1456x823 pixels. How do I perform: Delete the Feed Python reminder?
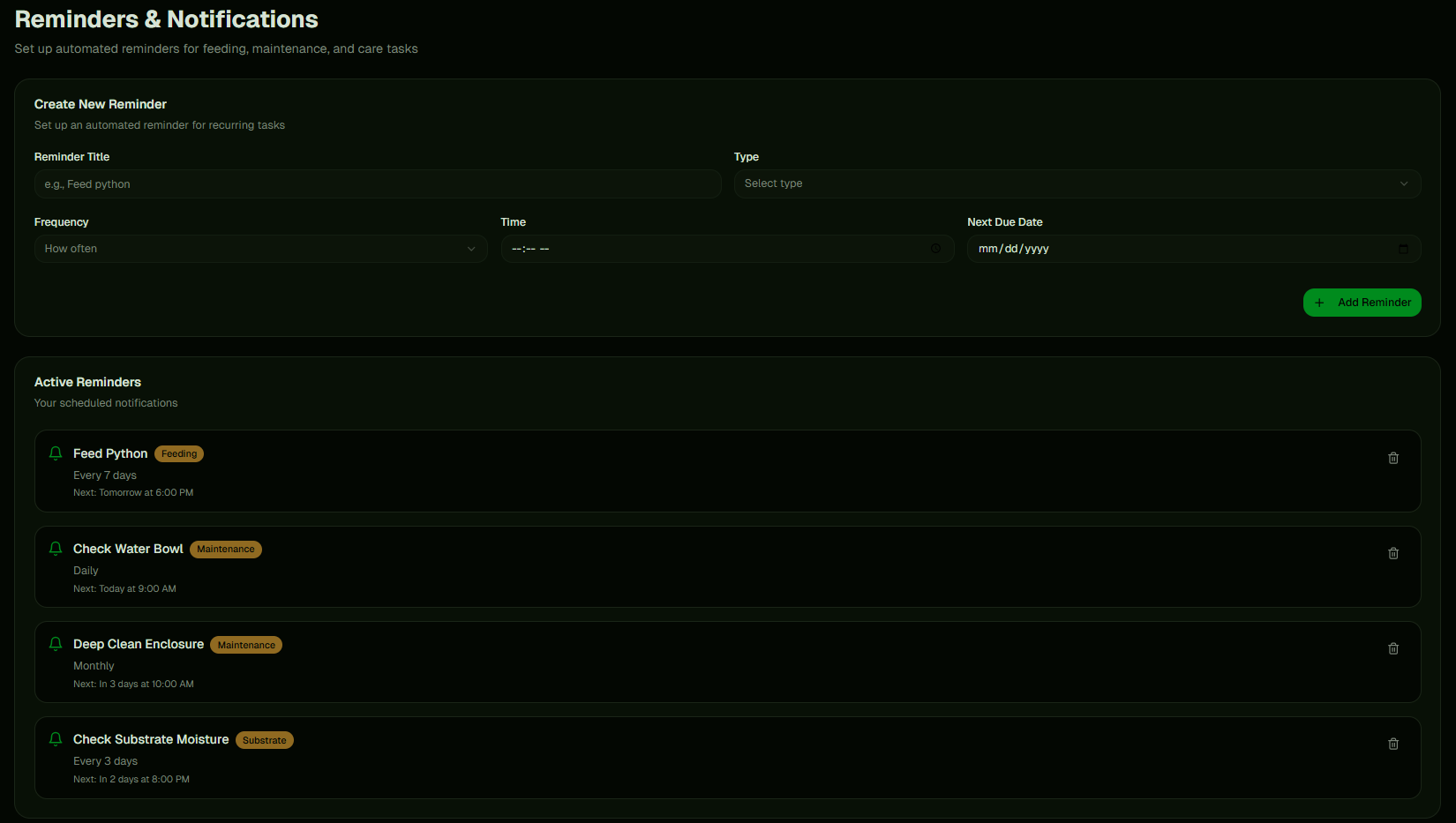coord(1393,458)
